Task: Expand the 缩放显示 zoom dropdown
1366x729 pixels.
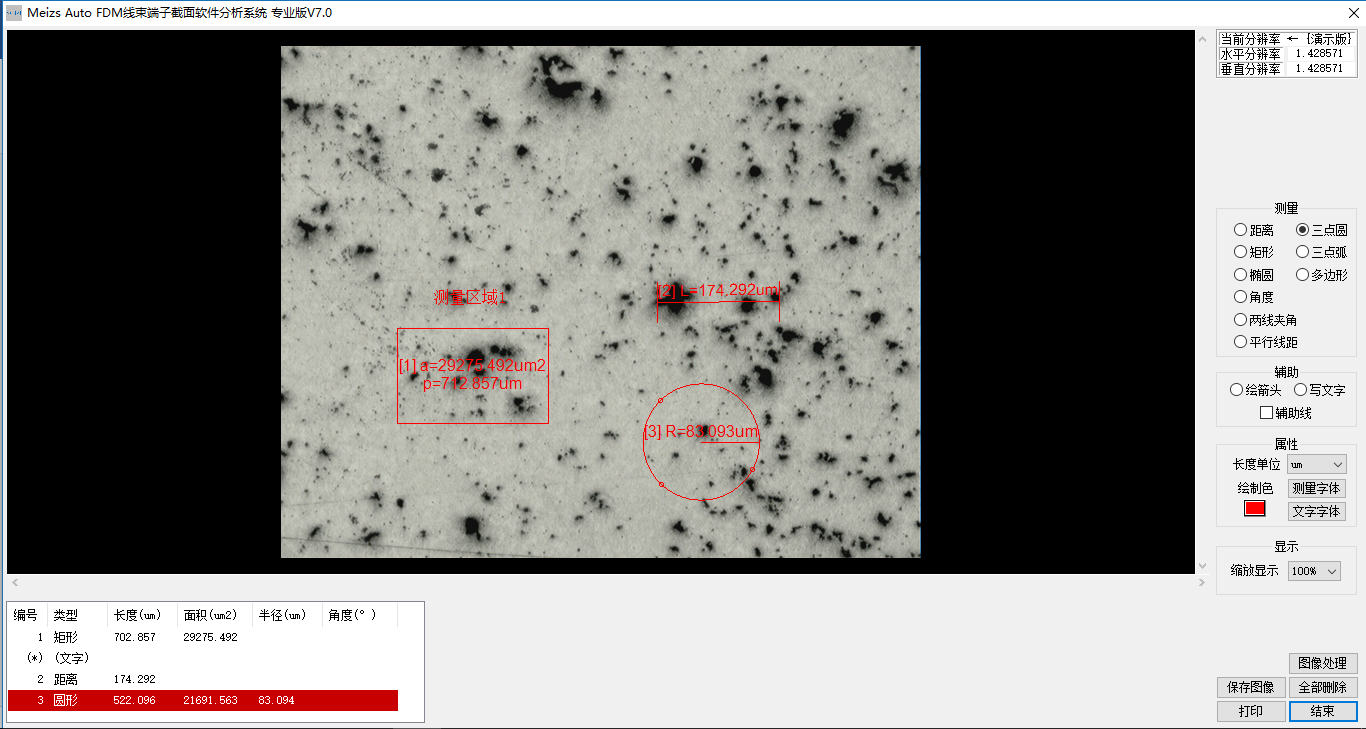Action: coord(1314,571)
